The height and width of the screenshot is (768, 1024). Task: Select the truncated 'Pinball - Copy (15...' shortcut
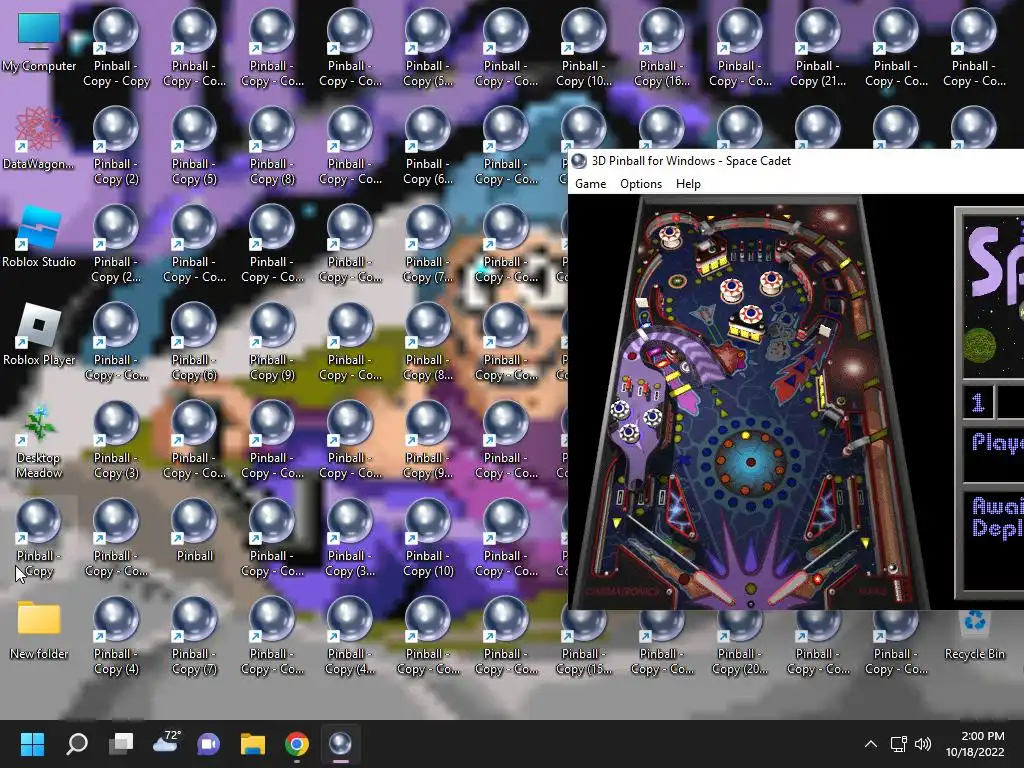point(584,643)
